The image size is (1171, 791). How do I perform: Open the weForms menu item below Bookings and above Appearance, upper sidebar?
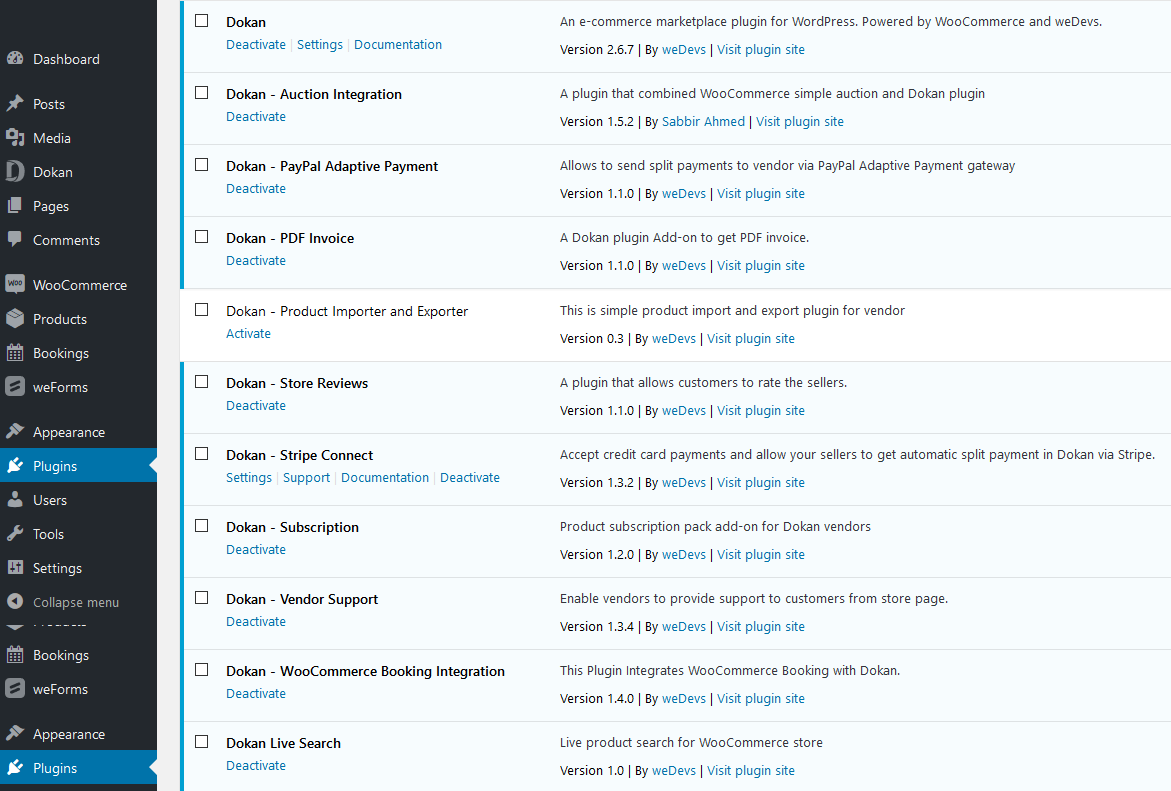coord(78,387)
